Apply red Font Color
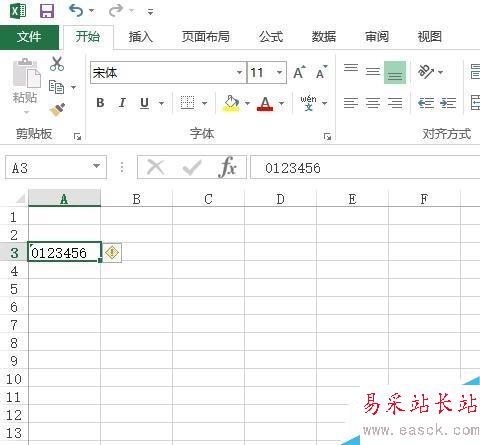 pyautogui.click(x=265, y=103)
